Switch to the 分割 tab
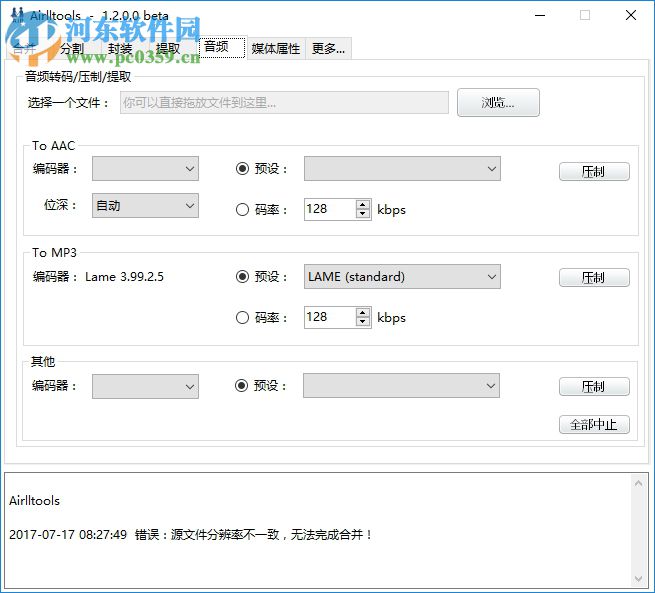 point(71,49)
